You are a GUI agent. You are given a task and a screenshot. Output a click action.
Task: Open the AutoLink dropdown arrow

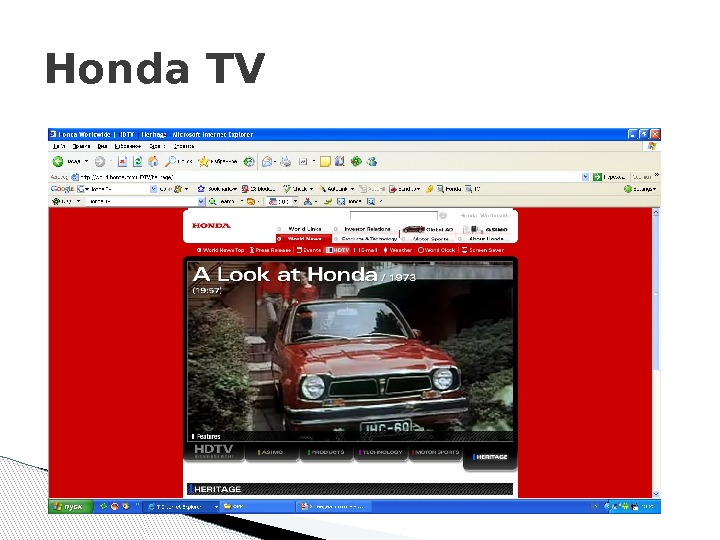(352, 189)
